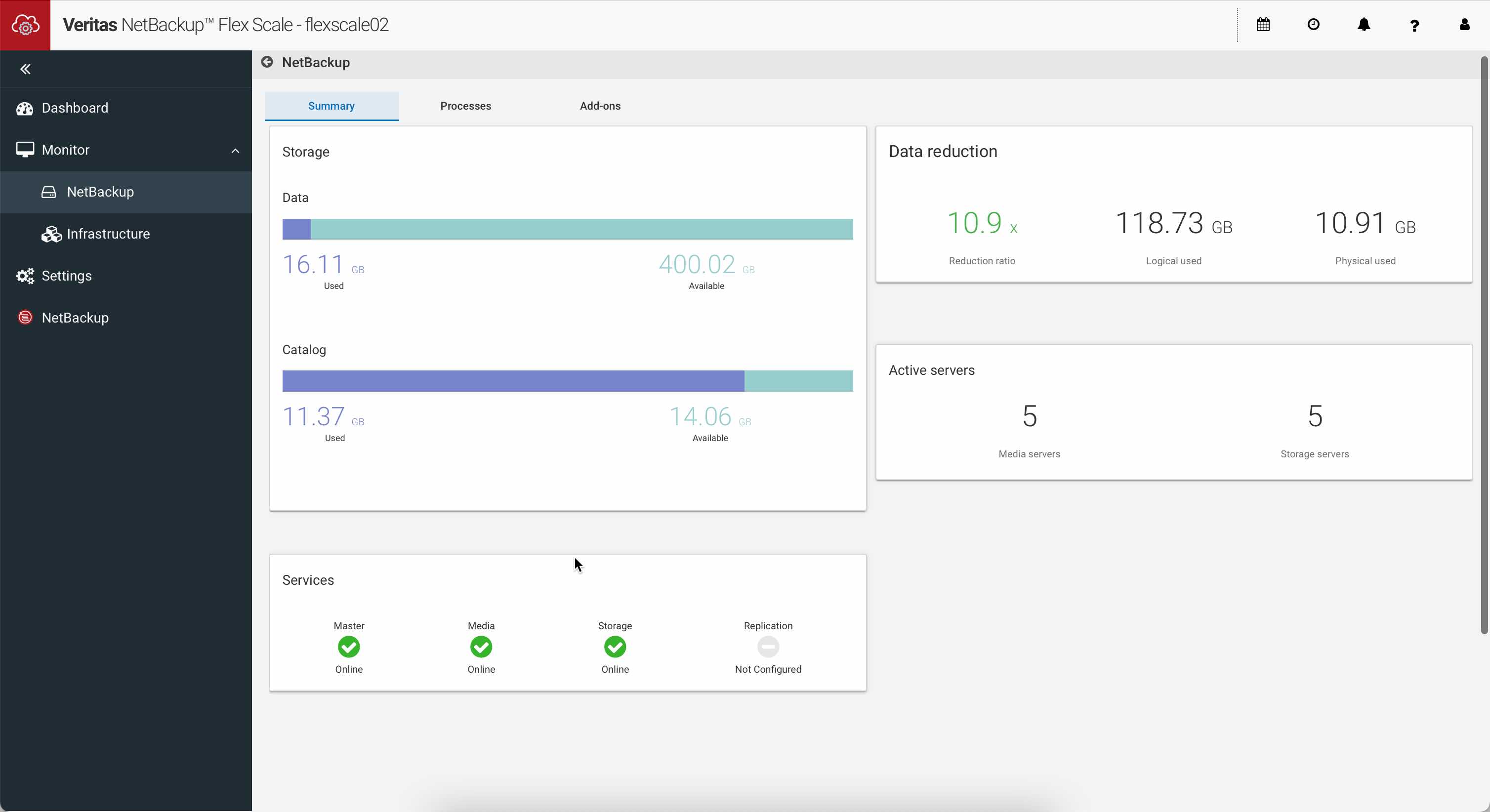The height and width of the screenshot is (812, 1490).
Task: Open Infrastructure under Monitor
Action: pyautogui.click(x=125, y=234)
